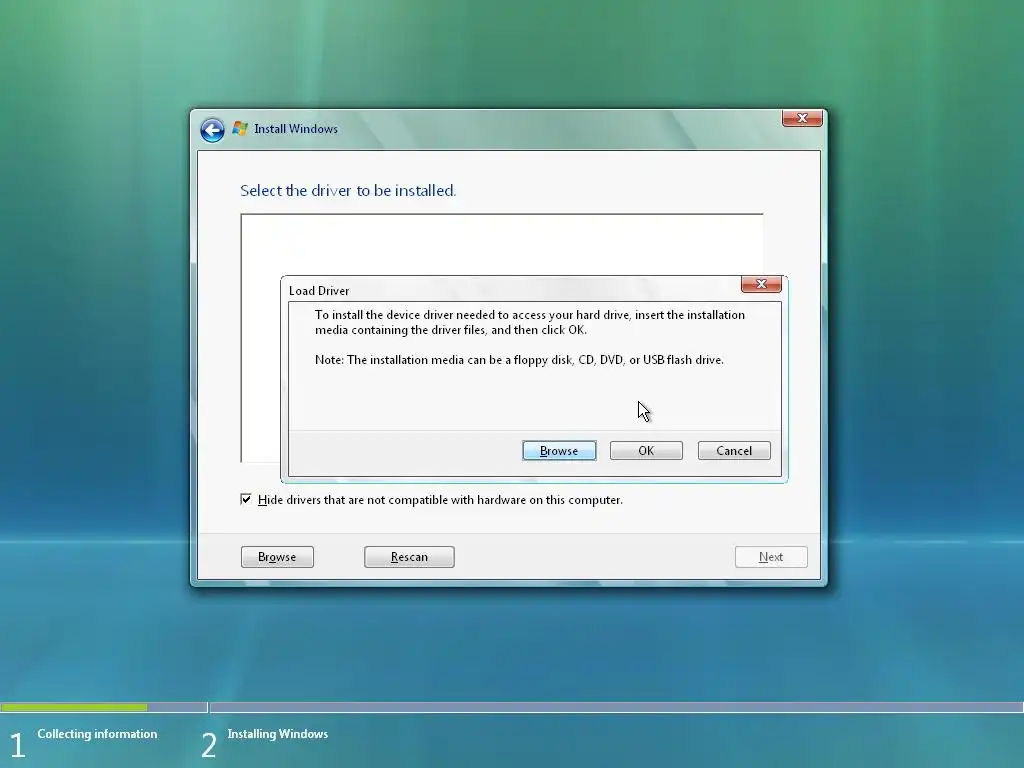Click the blue back arrow icon
The height and width of the screenshot is (768, 1024).
(x=212, y=130)
